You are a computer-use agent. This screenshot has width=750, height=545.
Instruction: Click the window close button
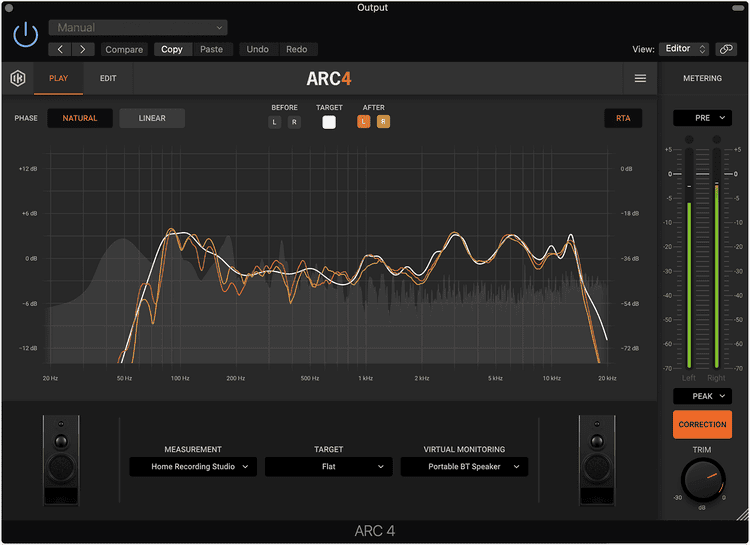point(9,8)
